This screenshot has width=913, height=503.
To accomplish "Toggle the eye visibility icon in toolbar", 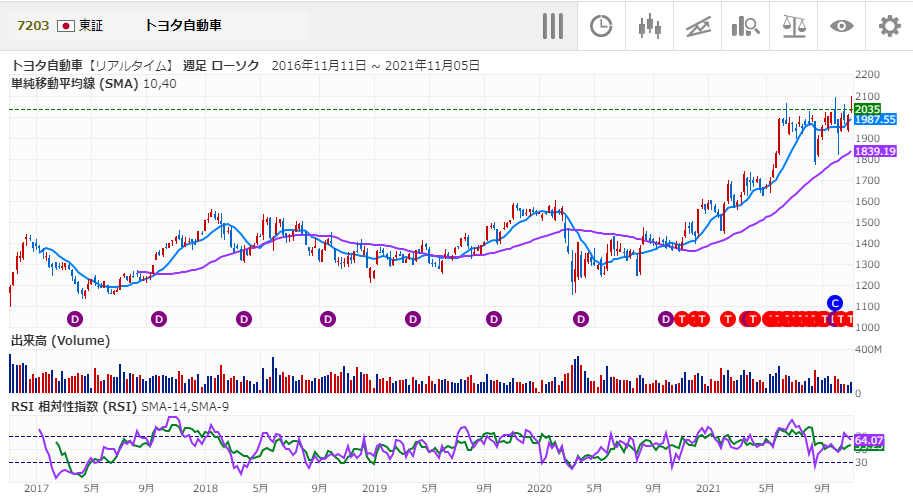I will [x=841, y=26].
